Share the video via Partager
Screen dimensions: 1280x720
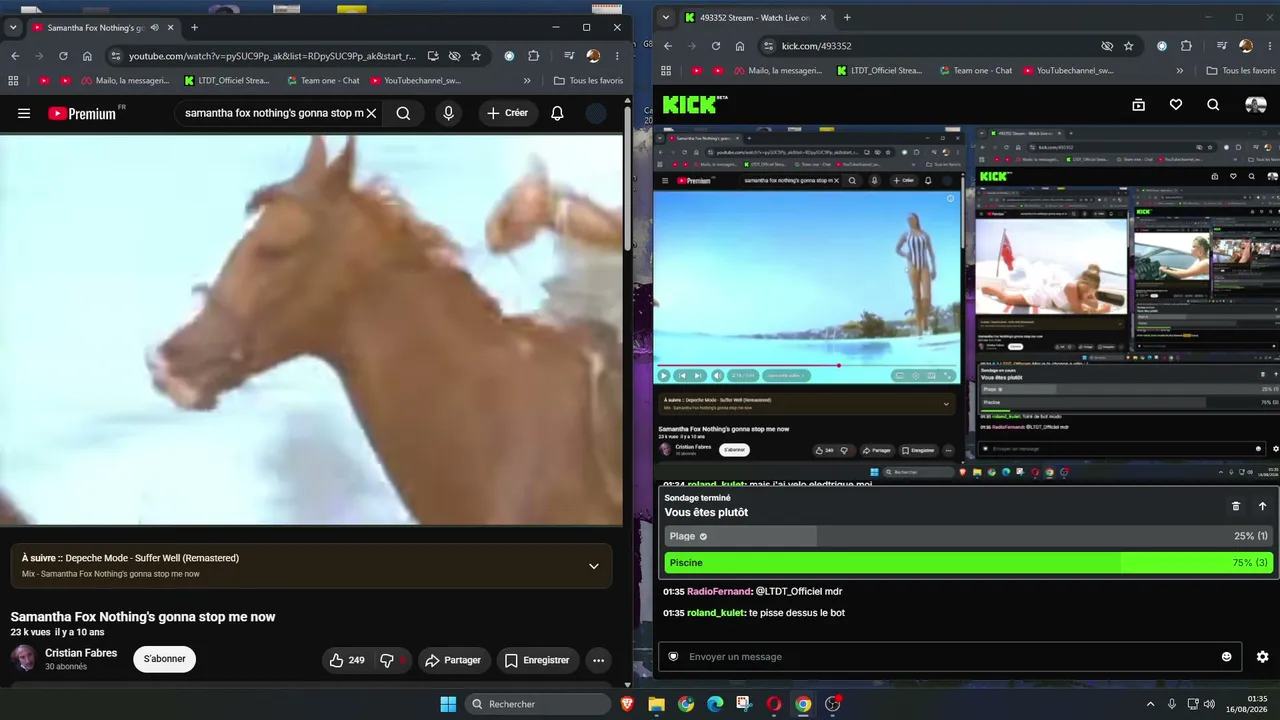452,660
